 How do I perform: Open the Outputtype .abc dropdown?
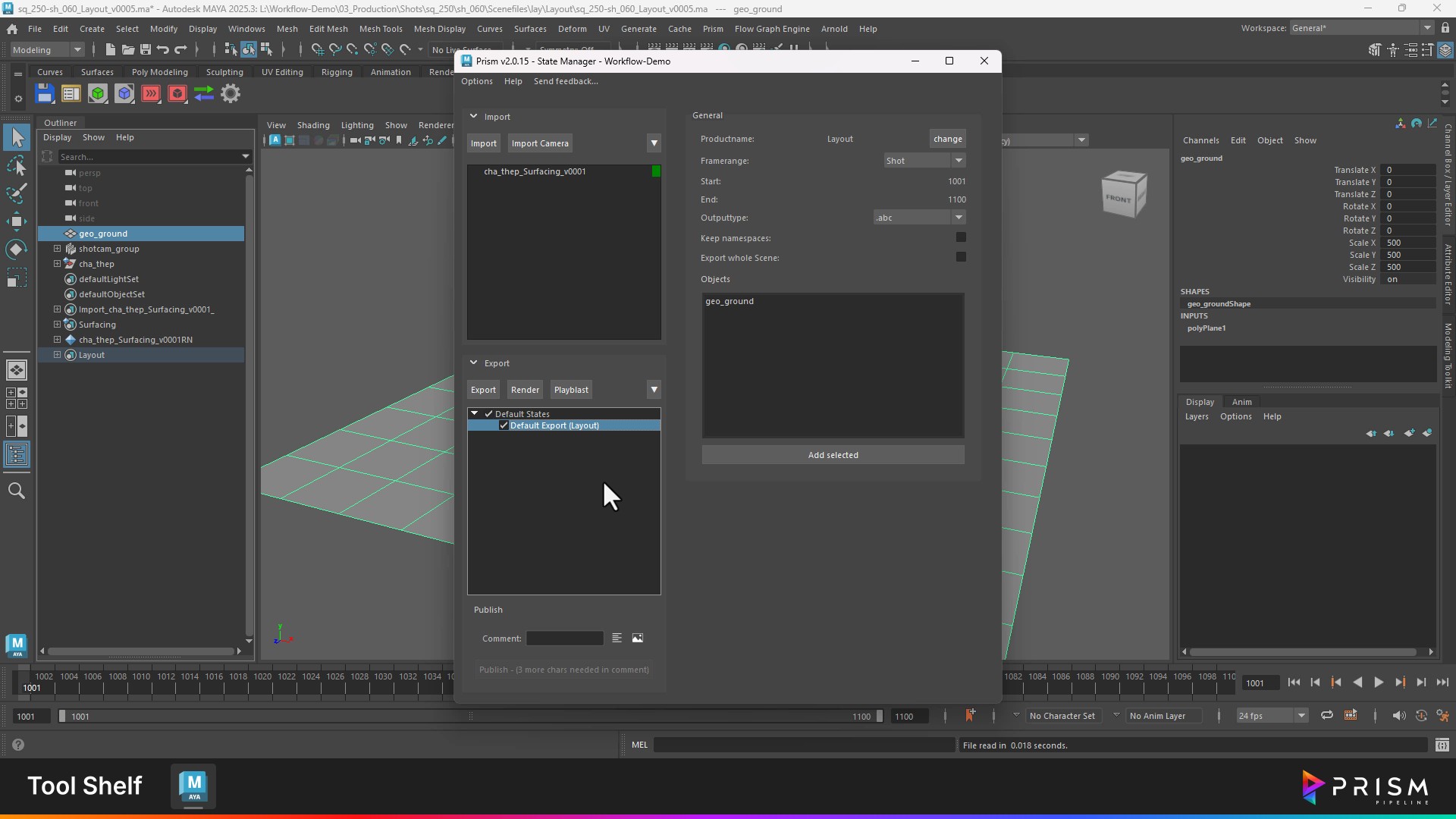click(x=919, y=218)
